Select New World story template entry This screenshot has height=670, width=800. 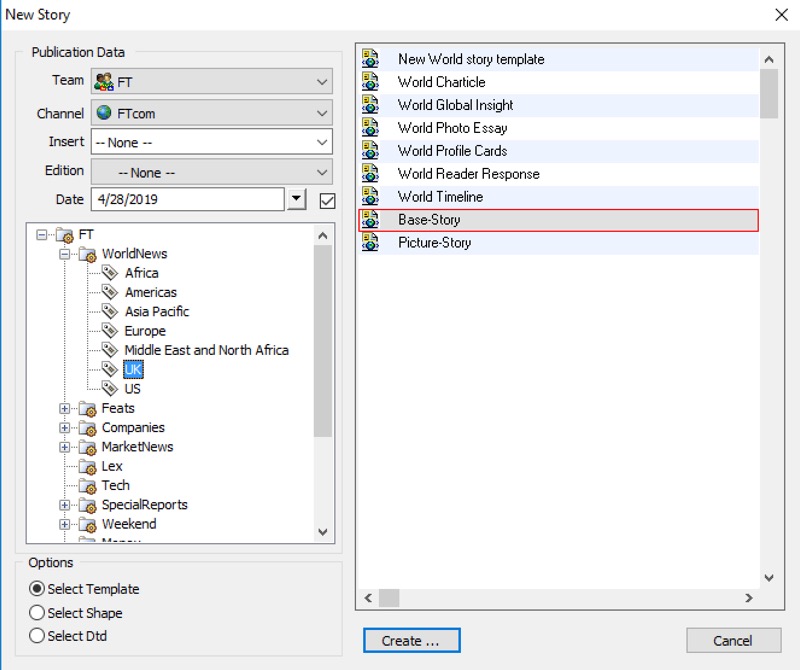tap(470, 59)
